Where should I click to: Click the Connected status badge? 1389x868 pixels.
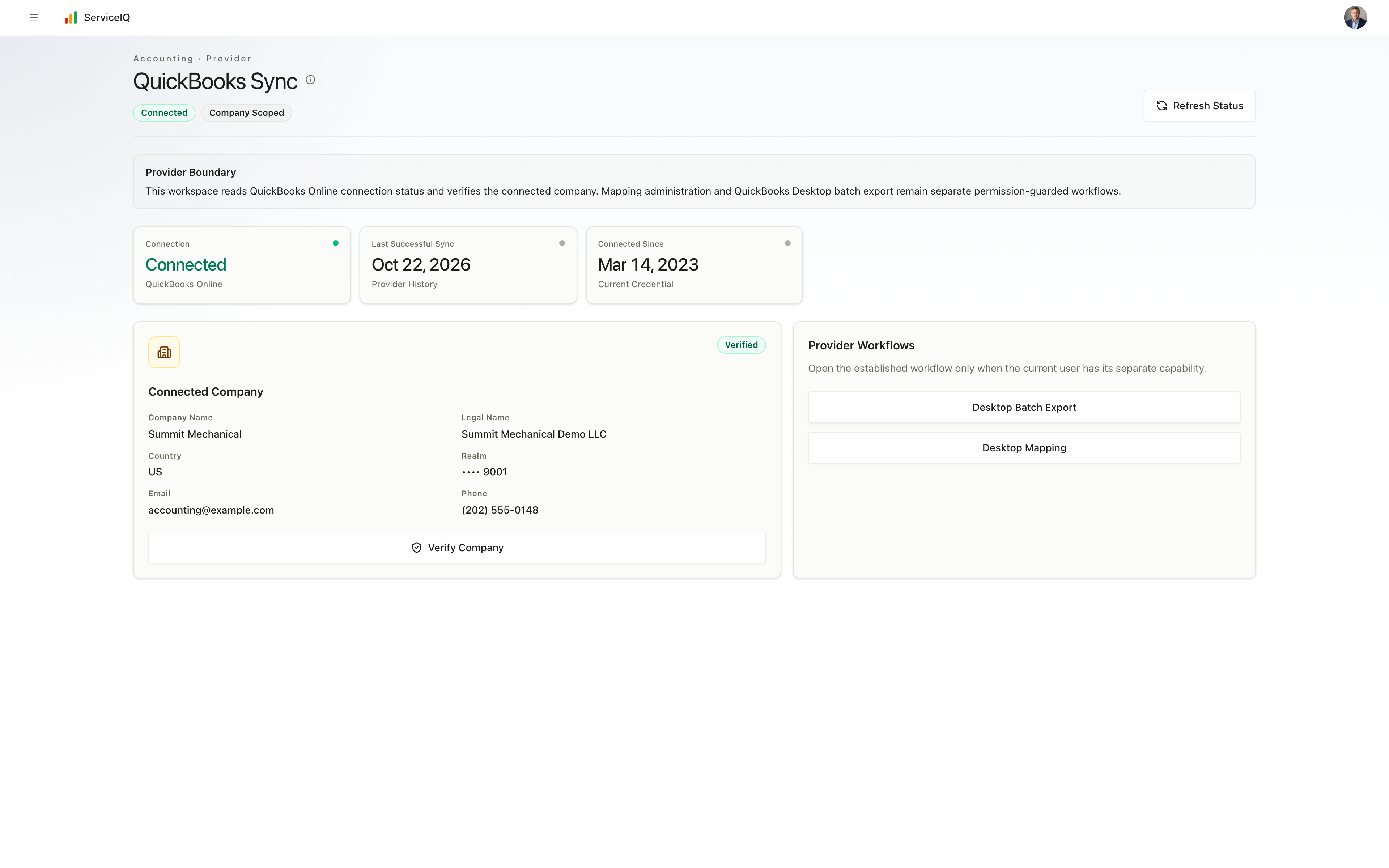pyautogui.click(x=164, y=112)
